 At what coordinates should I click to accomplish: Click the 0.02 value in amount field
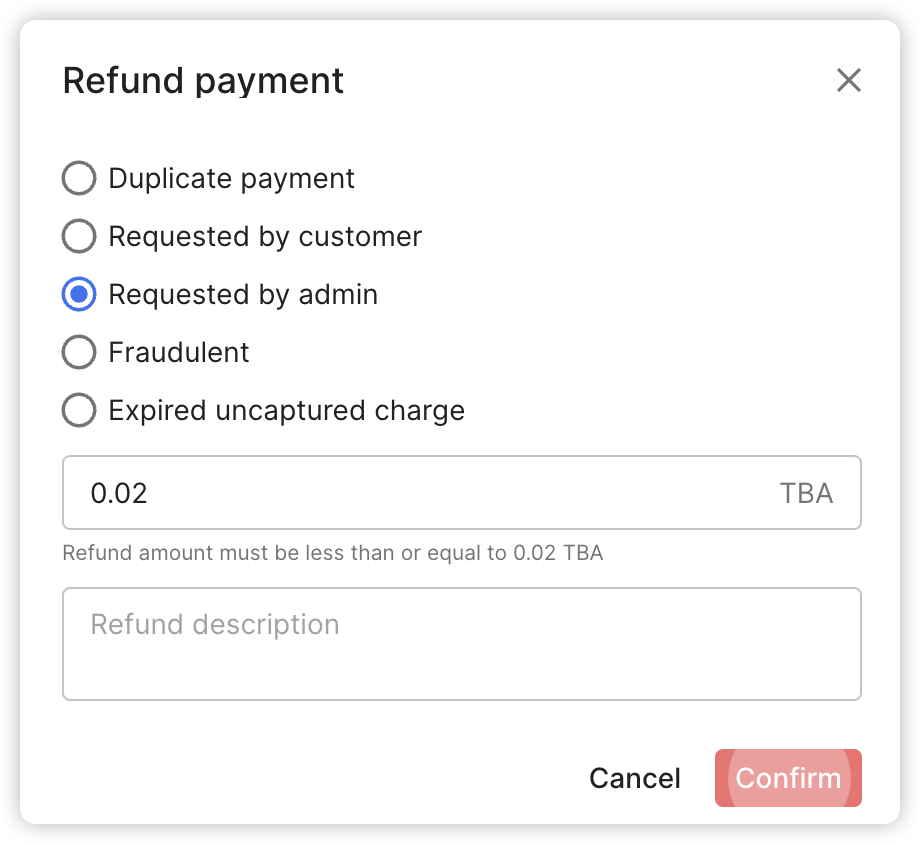pos(119,493)
